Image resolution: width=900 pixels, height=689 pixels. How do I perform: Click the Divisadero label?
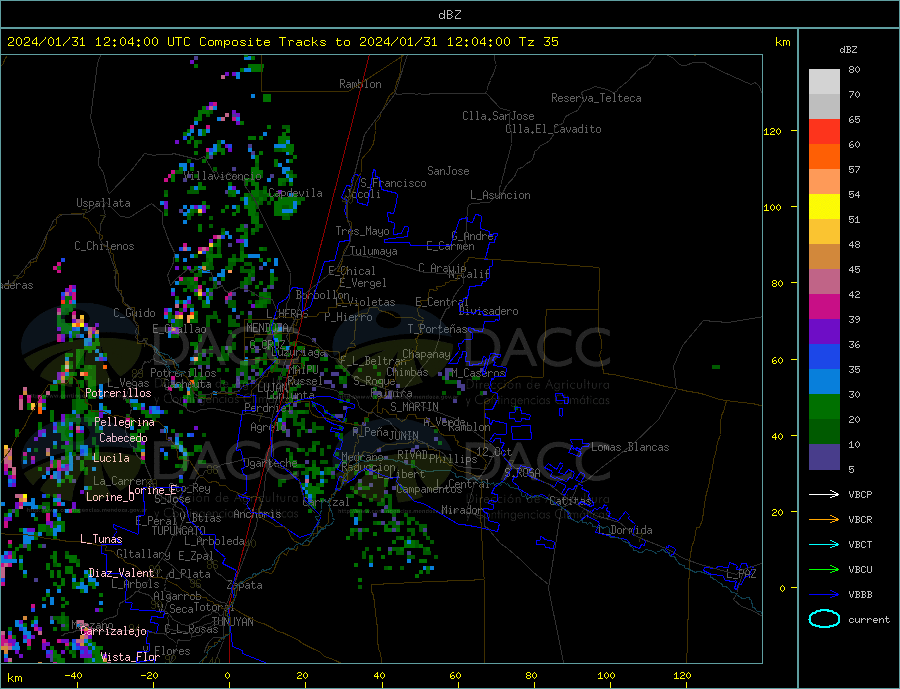(488, 311)
